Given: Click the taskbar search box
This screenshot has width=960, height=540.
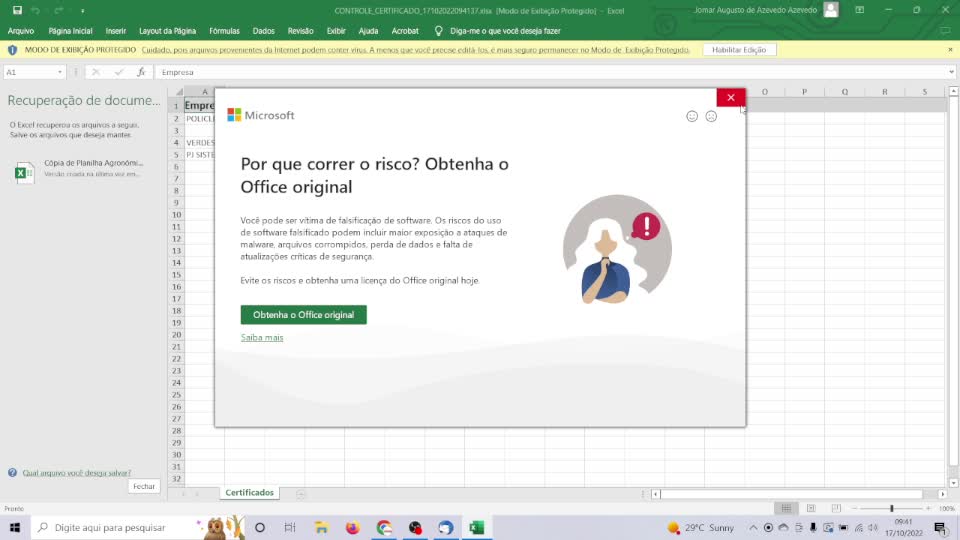Looking at the screenshot, I should click(x=138, y=527).
